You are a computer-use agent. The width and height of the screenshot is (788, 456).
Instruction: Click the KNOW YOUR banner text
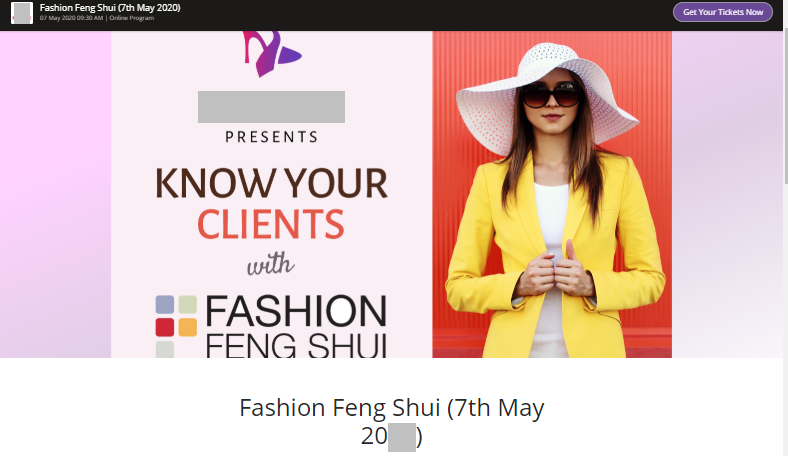[271, 184]
